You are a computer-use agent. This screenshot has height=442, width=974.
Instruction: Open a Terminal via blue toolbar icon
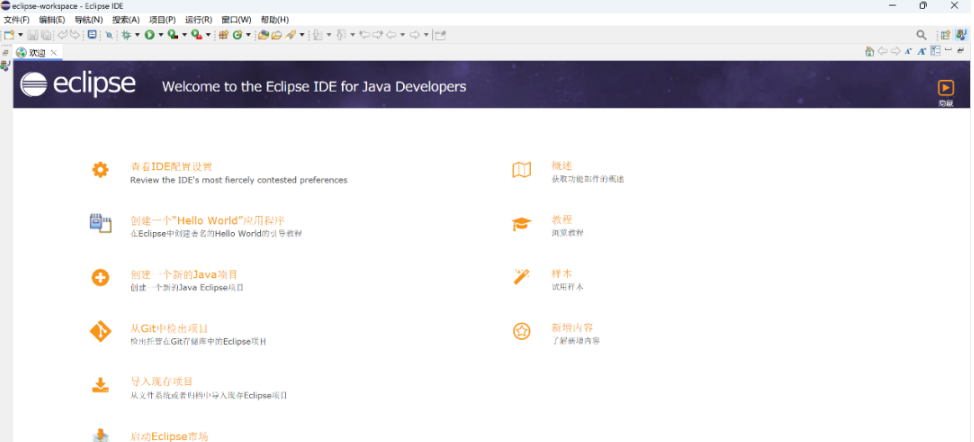pyautogui.click(x=92, y=35)
